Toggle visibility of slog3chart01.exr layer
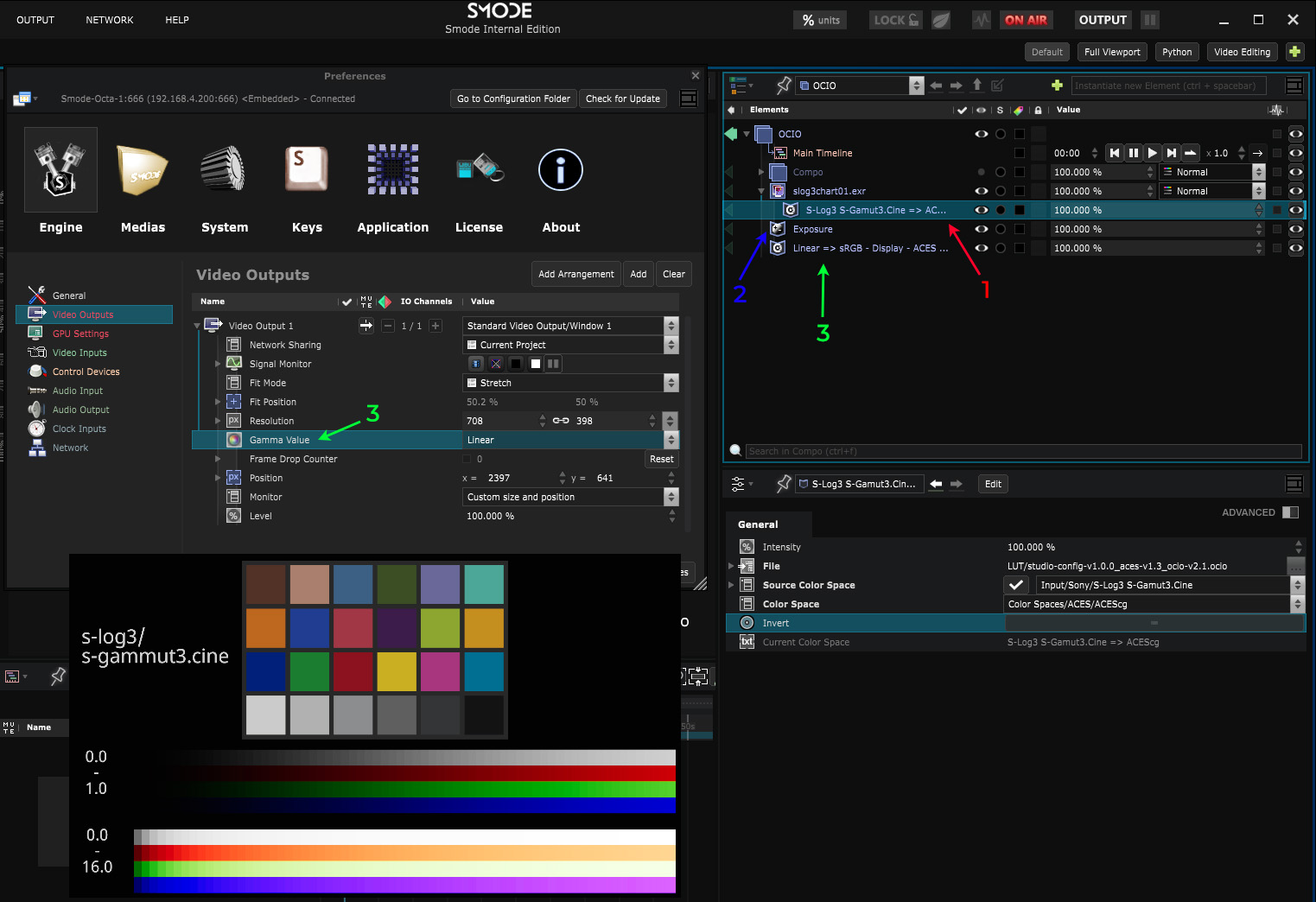Image resolution: width=1316 pixels, height=902 pixels. click(x=981, y=191)
